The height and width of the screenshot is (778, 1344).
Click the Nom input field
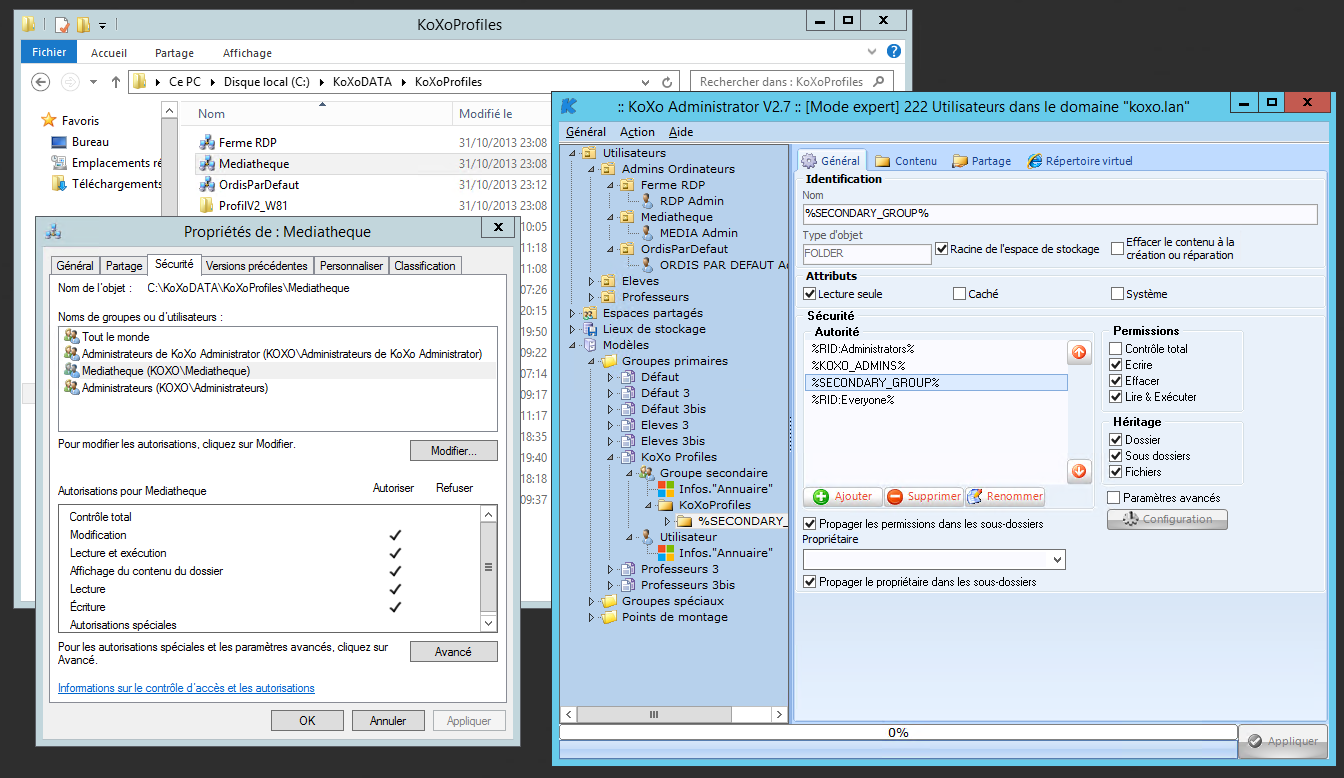click(x=1060, y=214)
